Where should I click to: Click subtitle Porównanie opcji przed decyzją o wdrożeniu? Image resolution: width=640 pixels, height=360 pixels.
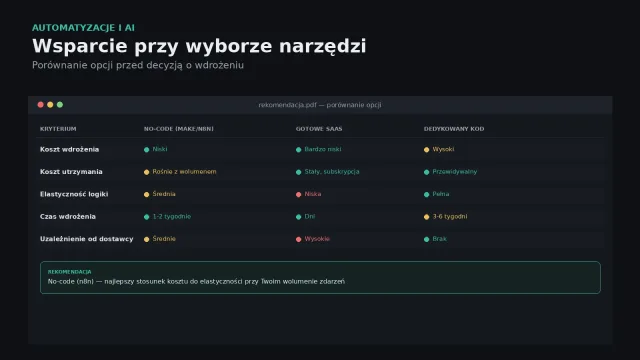click(x=138, y=65)
